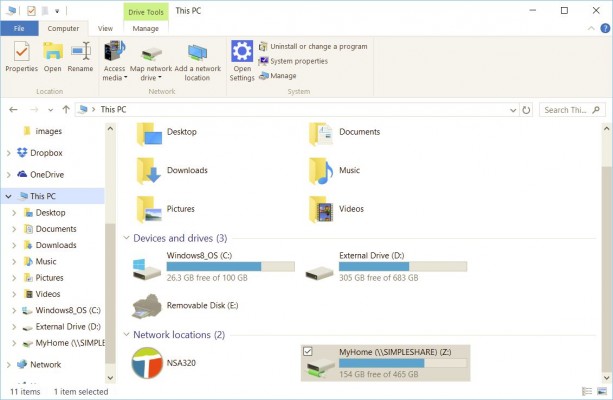This screenshot has width=613, height=400.
Task: Click the Search This PC field
Action: click(x=572, y=110)
